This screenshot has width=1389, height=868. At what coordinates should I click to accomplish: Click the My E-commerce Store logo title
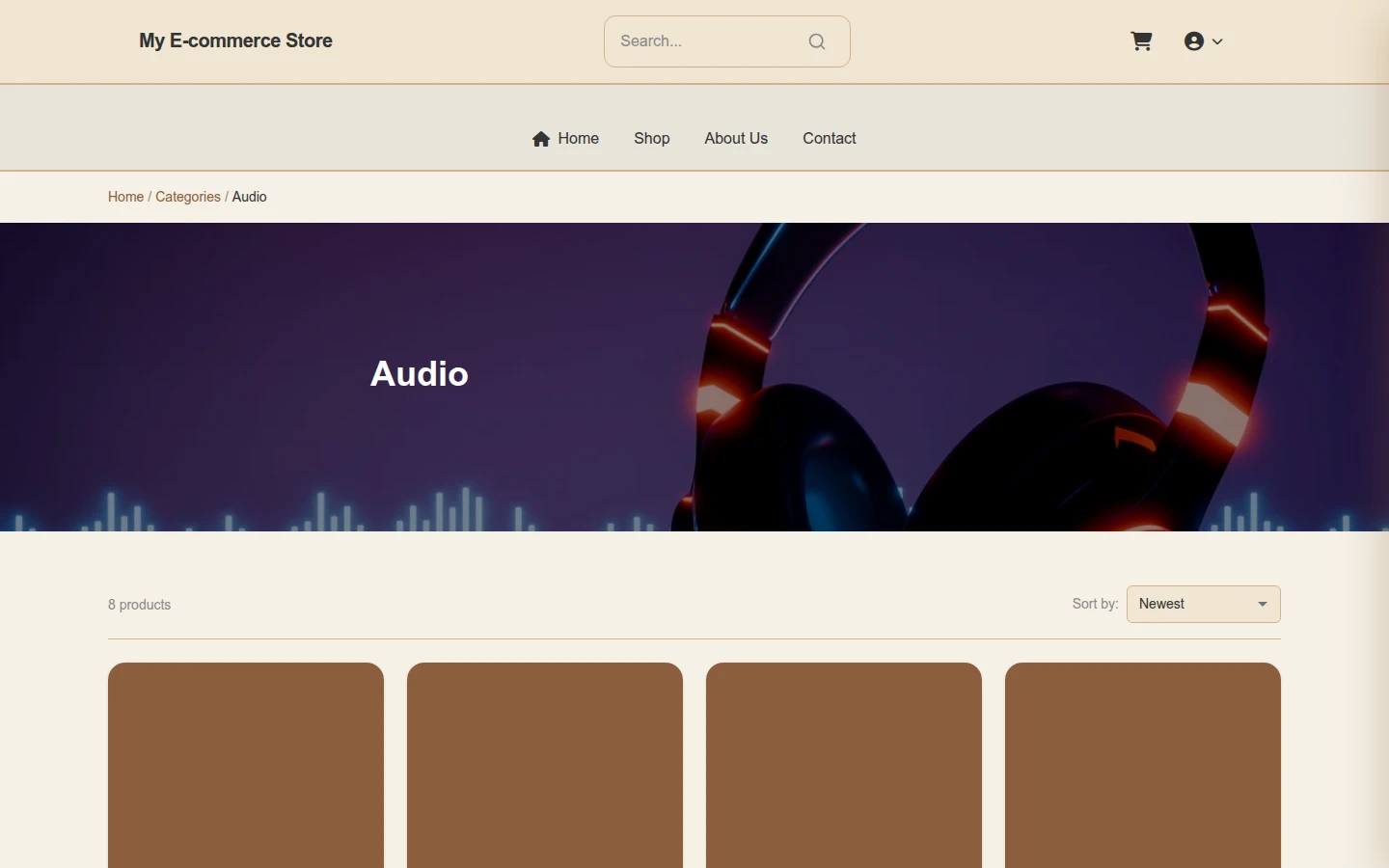(236, 41)
